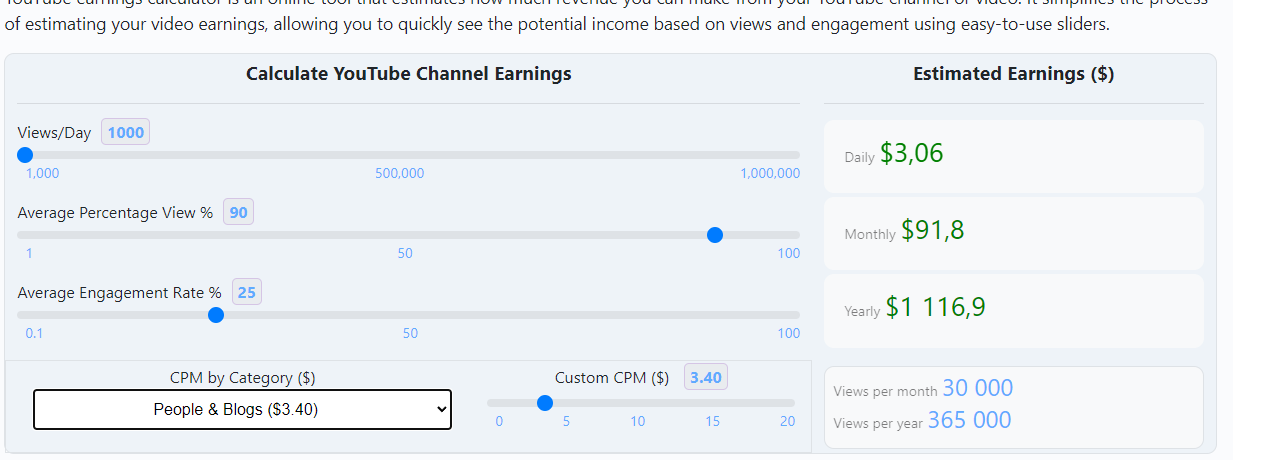Click the 10 tick label under Custom CPM slider
The width and height of the screenshot is (1267, 460).
coord(638,422)
